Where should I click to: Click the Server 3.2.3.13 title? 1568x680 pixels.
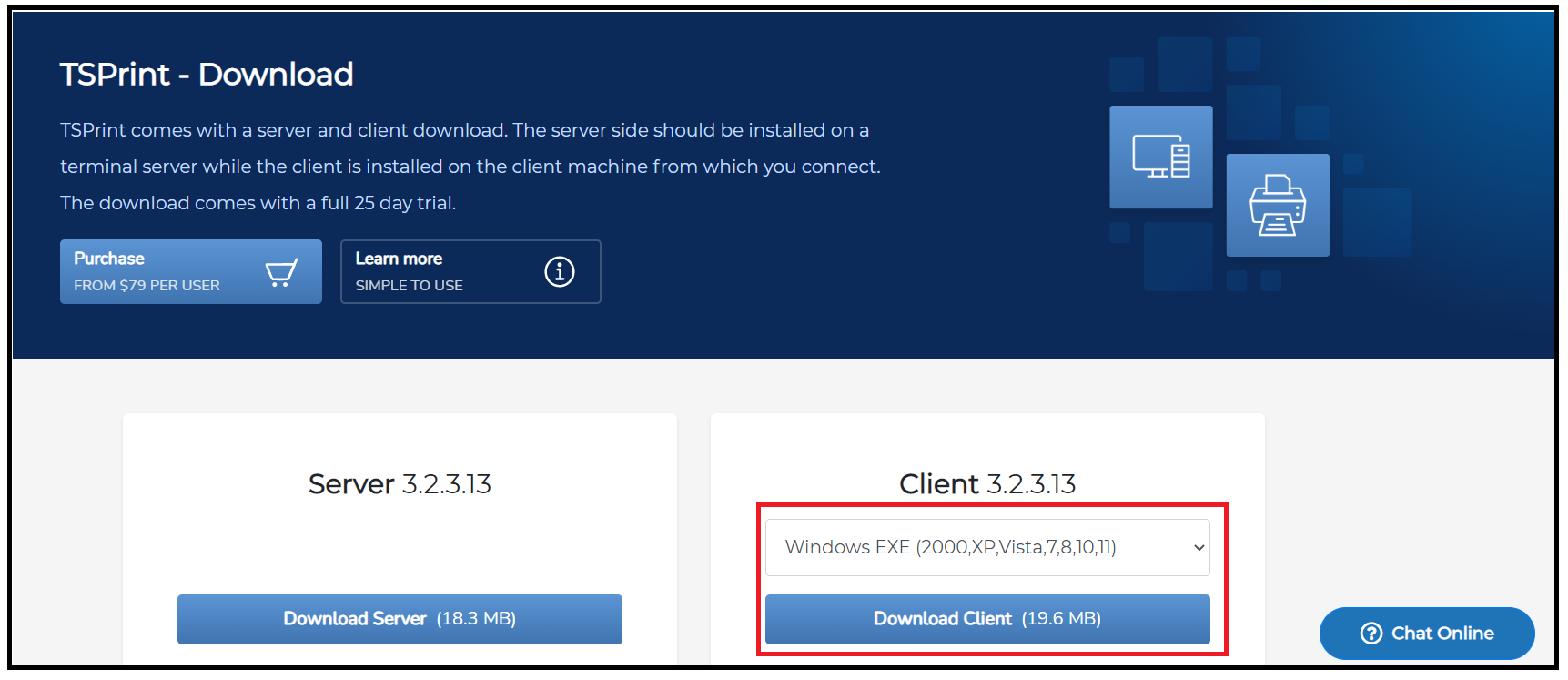coord(400,483)
